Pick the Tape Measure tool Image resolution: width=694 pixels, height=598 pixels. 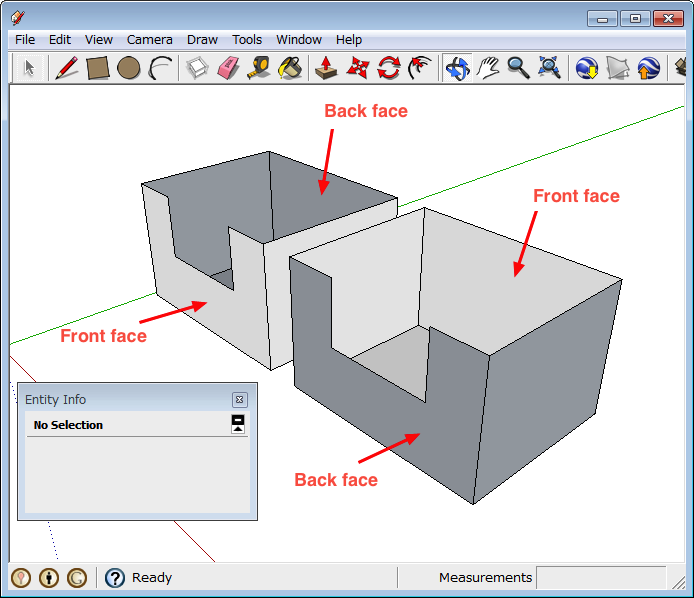259,68
